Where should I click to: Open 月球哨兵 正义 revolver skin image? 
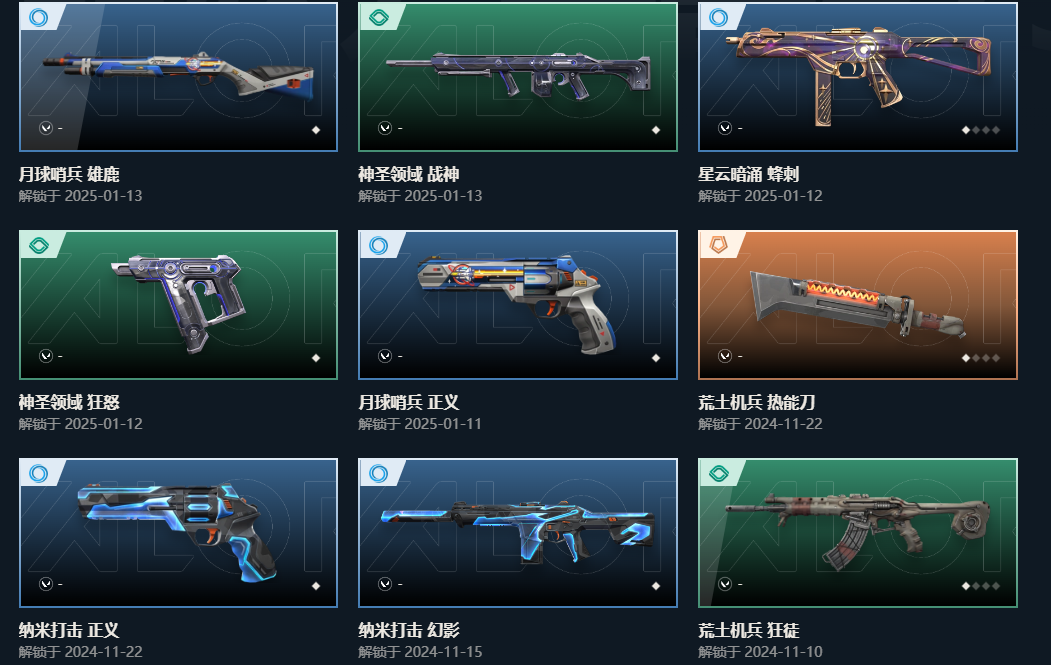click(x=518, y=305)
